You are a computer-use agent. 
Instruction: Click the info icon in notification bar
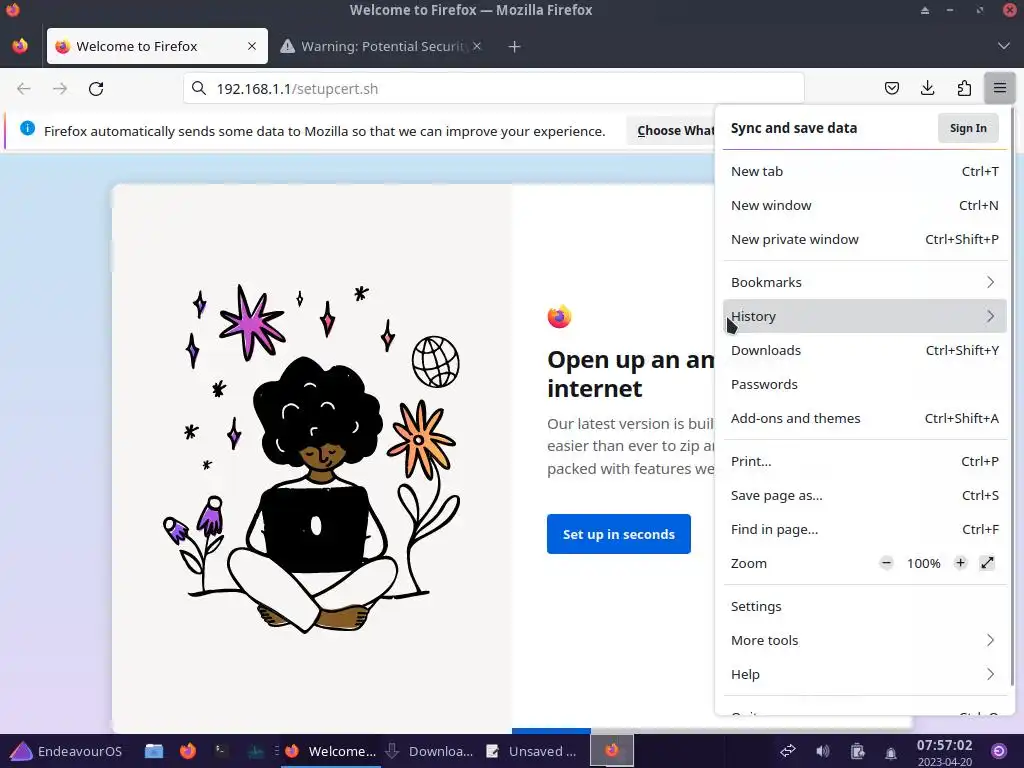coord(27,129)
